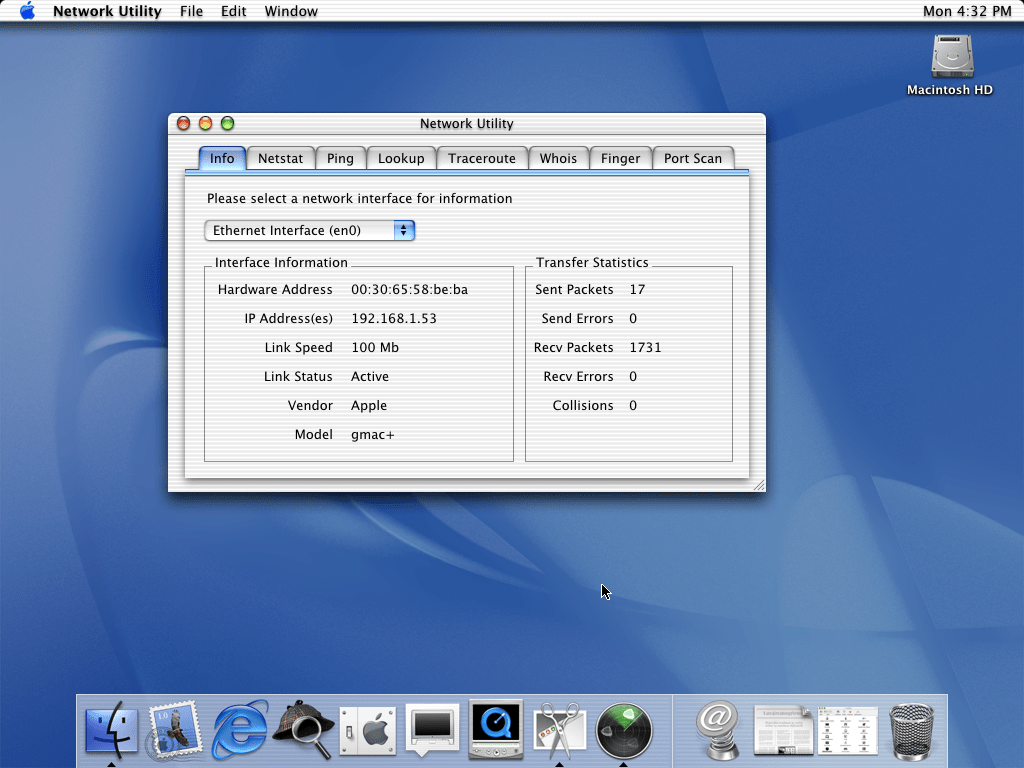Click the Link Status value Active

370,377
